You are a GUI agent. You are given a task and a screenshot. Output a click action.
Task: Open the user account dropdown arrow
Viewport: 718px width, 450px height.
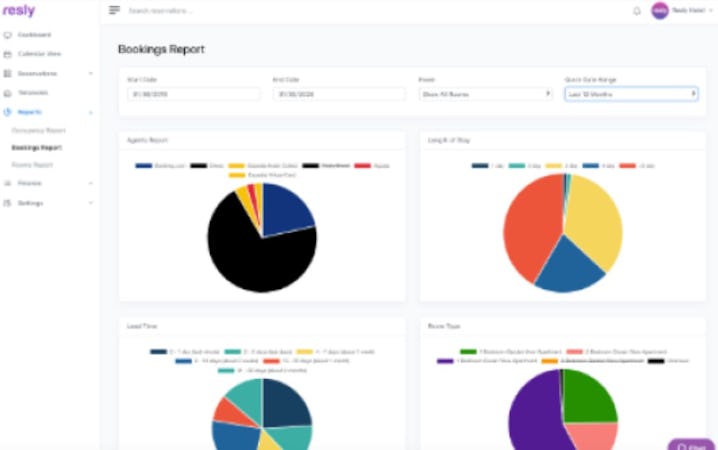(x=711, y=11)
